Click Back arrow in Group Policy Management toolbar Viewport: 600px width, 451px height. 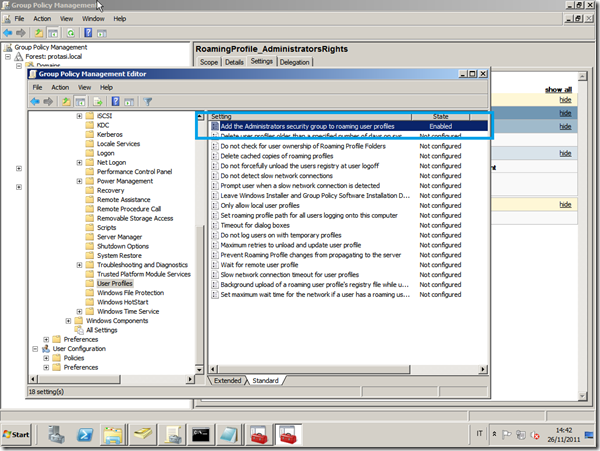coord(8,33)
